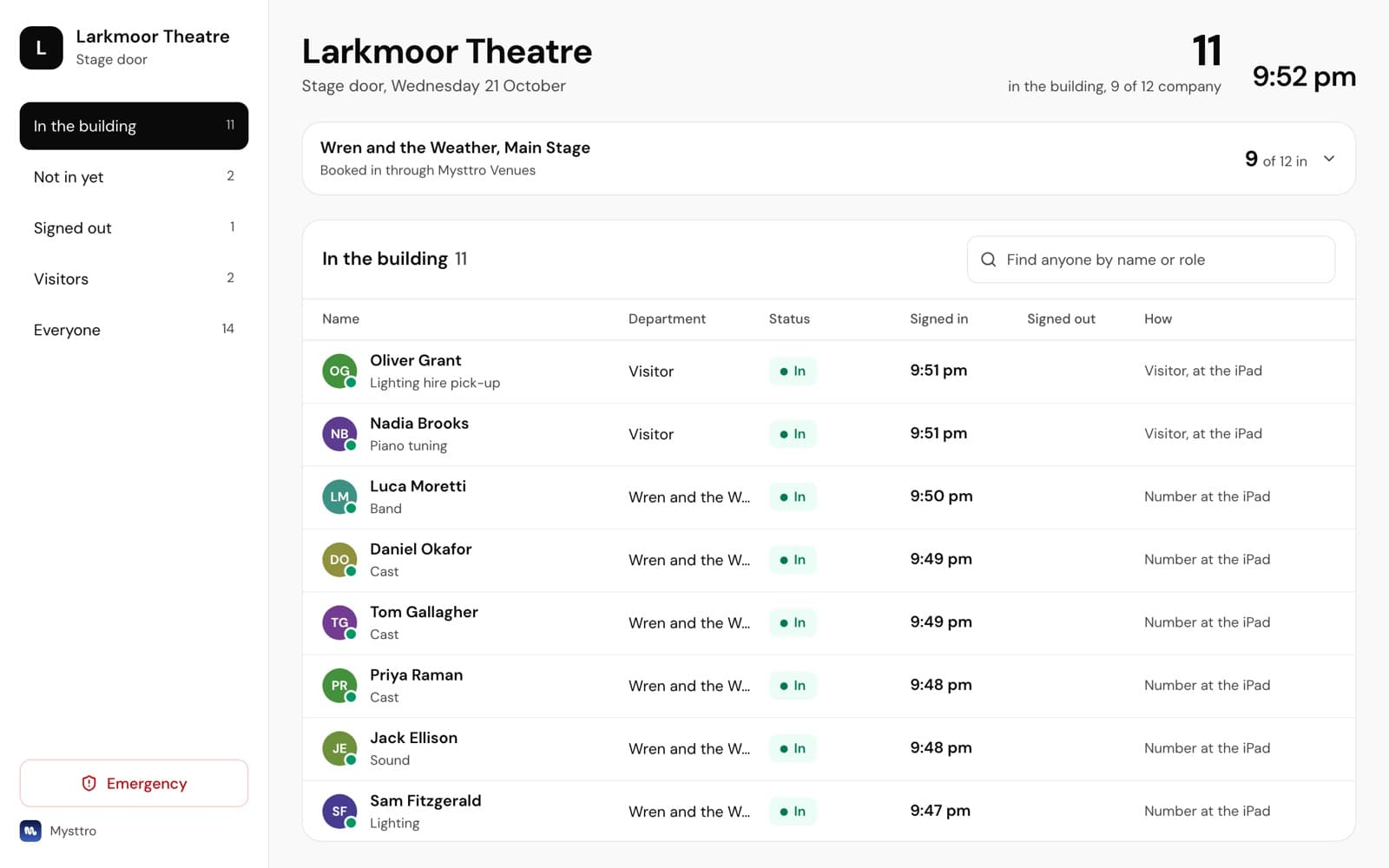Screen dimensions: 1389x868
Task: Click Oliver Grant's OG avatar
Action: click(339, 371)
